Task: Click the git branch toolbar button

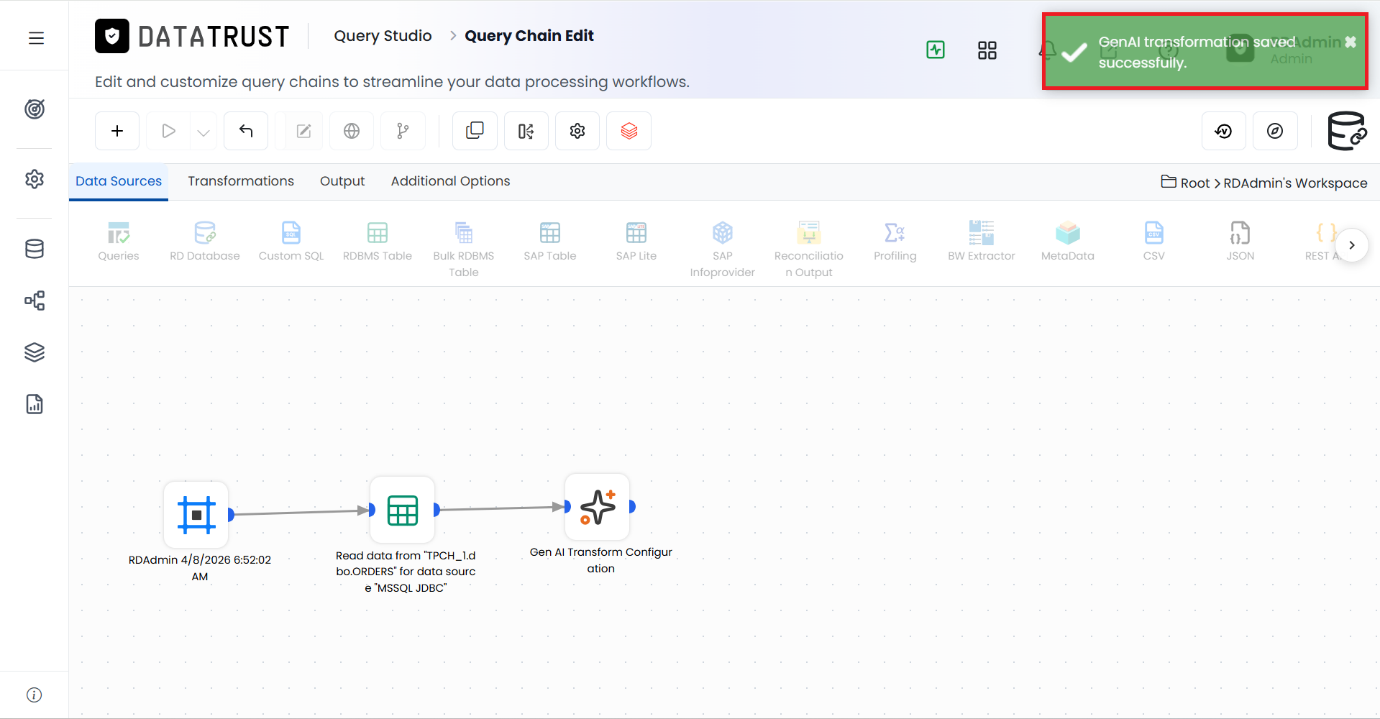Action: pos(403,131)
